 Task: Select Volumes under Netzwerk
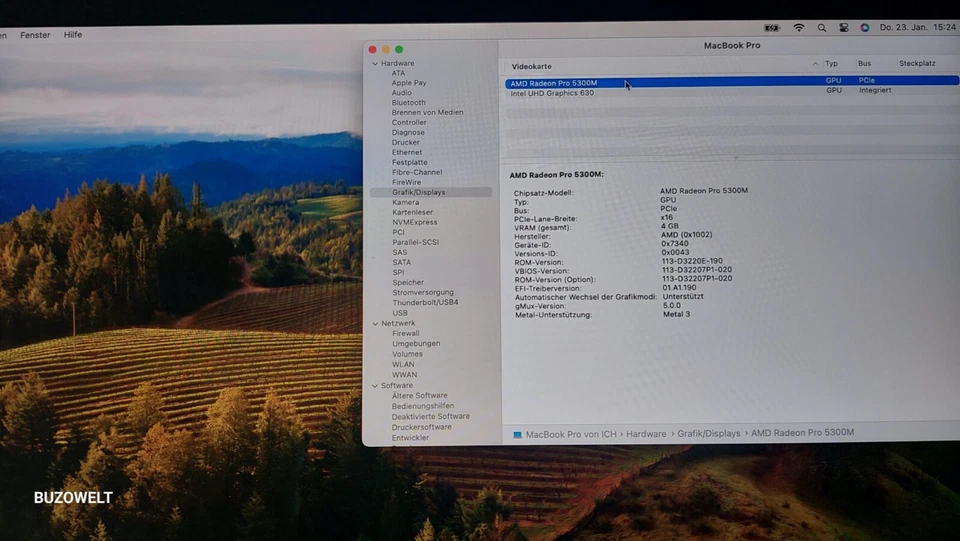tap(407, 354)
